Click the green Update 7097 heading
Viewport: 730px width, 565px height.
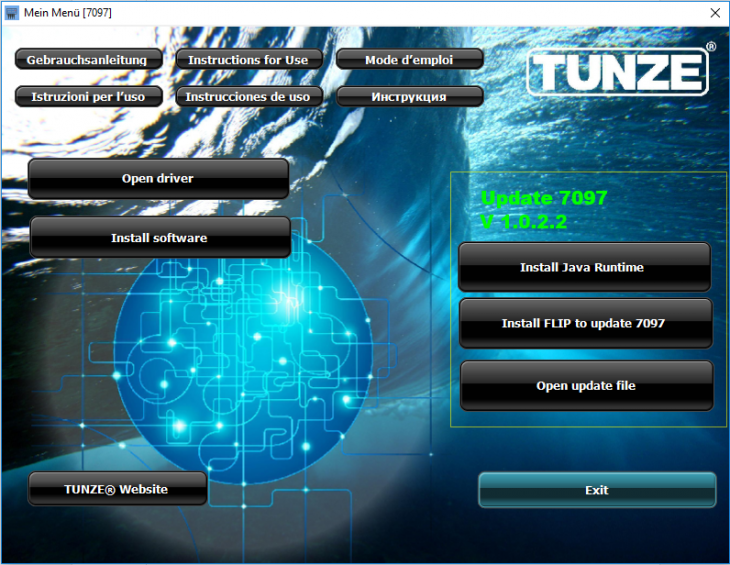click(543, 198)
